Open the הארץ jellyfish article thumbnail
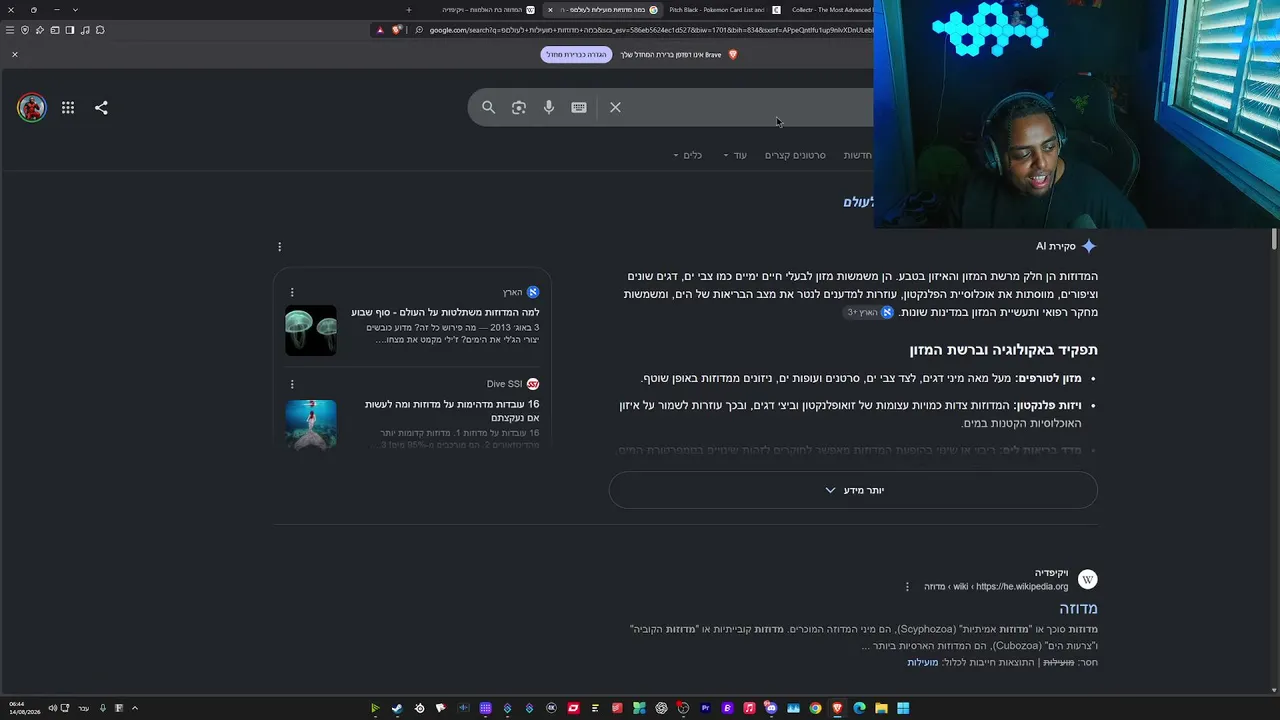This screenshot has height=720, width=1280. (x=311, y=330)
